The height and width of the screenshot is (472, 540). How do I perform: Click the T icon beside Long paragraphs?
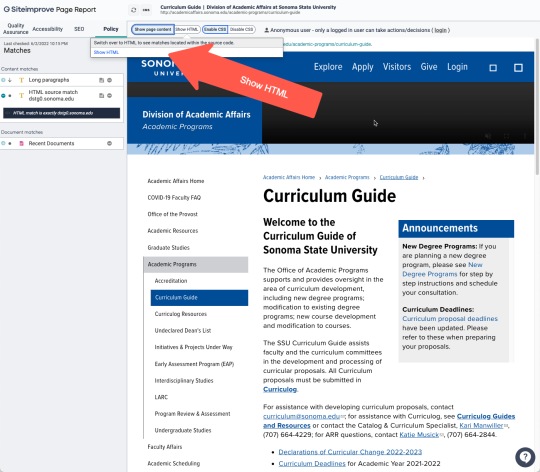click(x=21, y=80)
